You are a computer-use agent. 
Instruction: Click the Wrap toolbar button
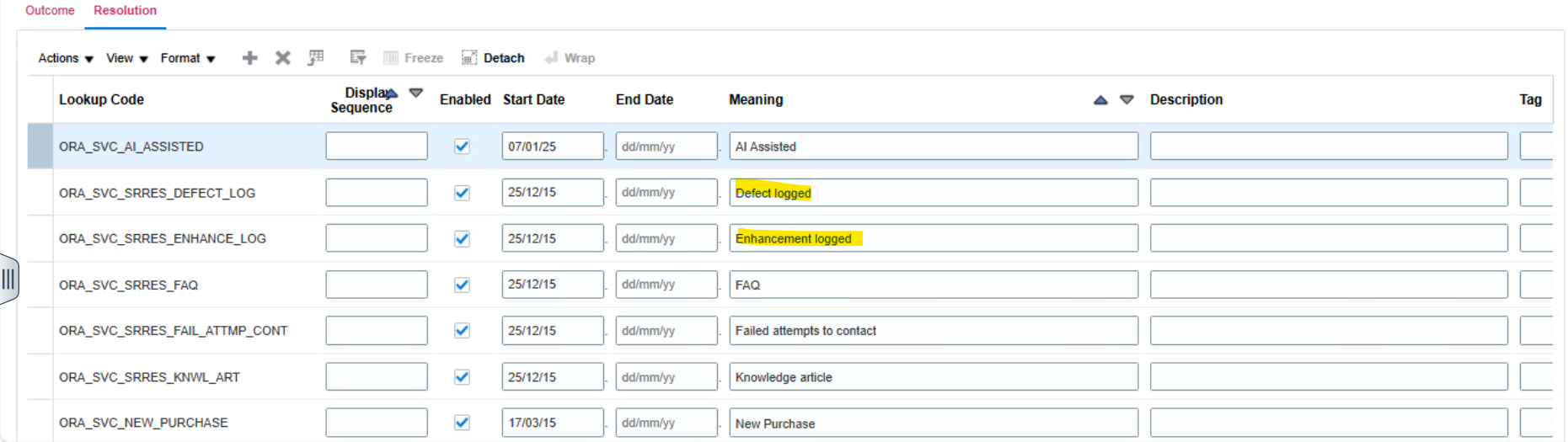pos(570,58)
